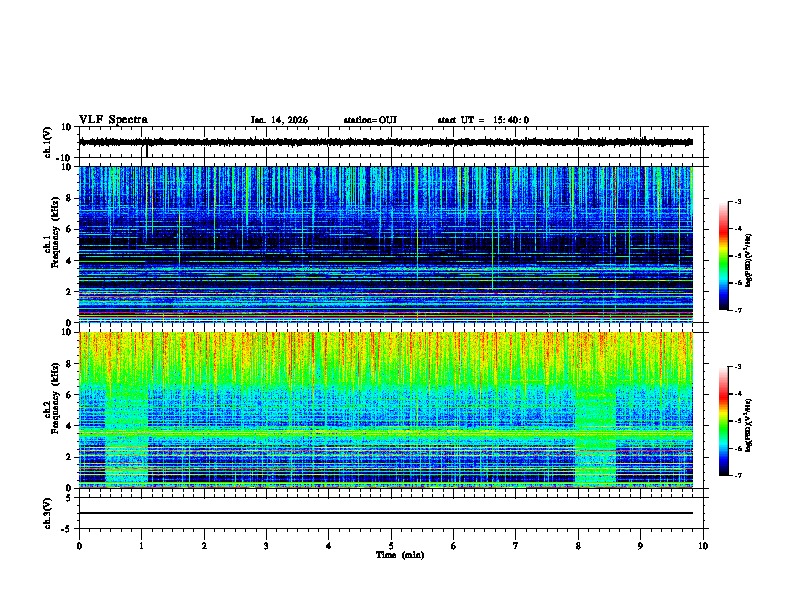Click the ch.1 "Frequency (kHz)" axis label
The width and height of the screenshot is (792, 612).
pyautogui.click(x=55, y=232)
